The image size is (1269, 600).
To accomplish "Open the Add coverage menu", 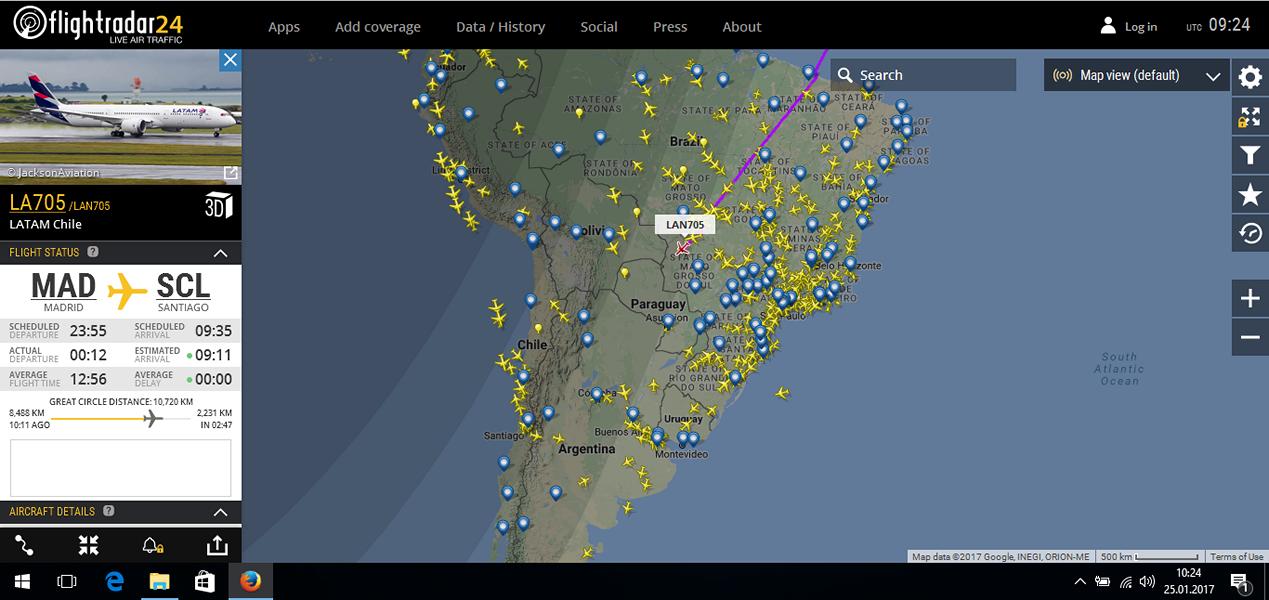I will (x=378, y=27).
